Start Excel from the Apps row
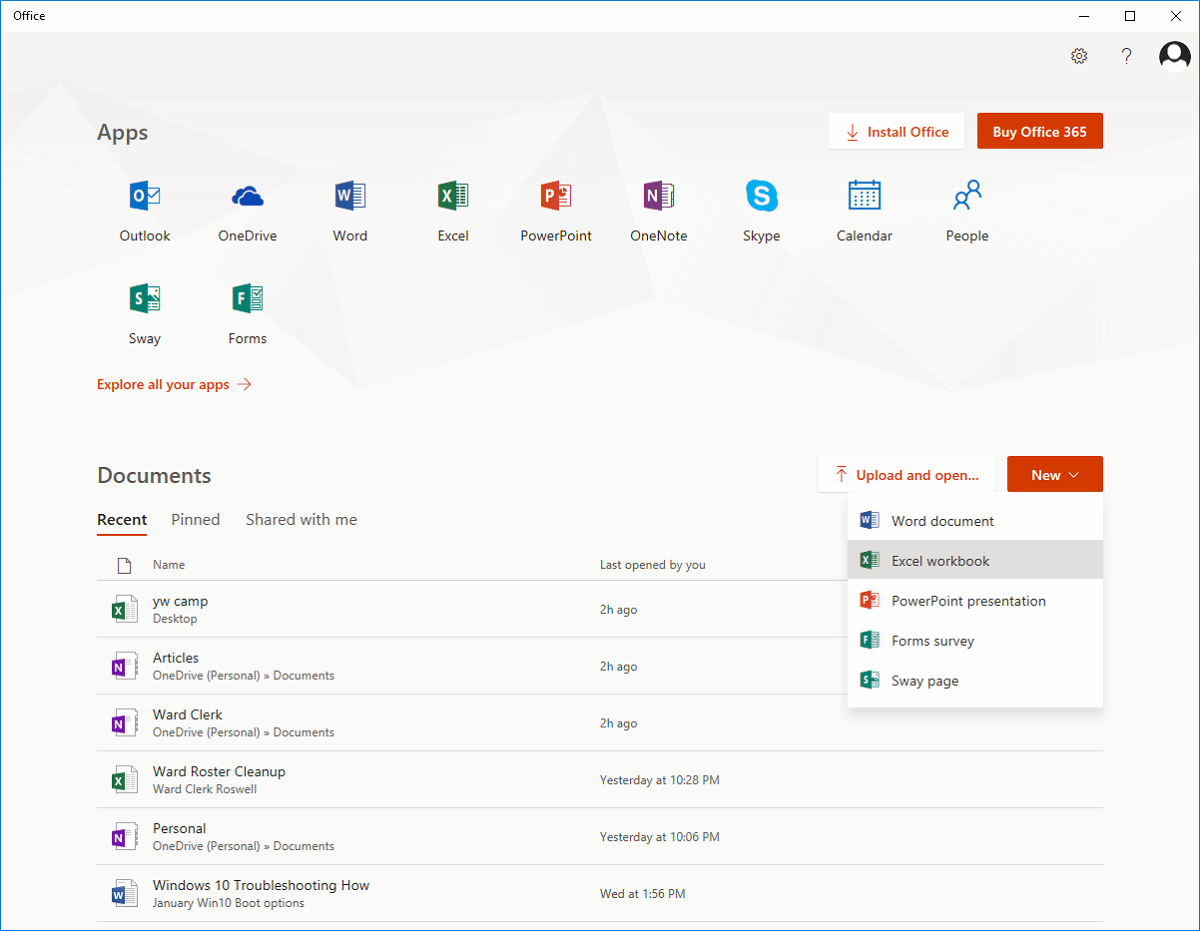Screen dimensions: 1200x931 click(453, 208)
